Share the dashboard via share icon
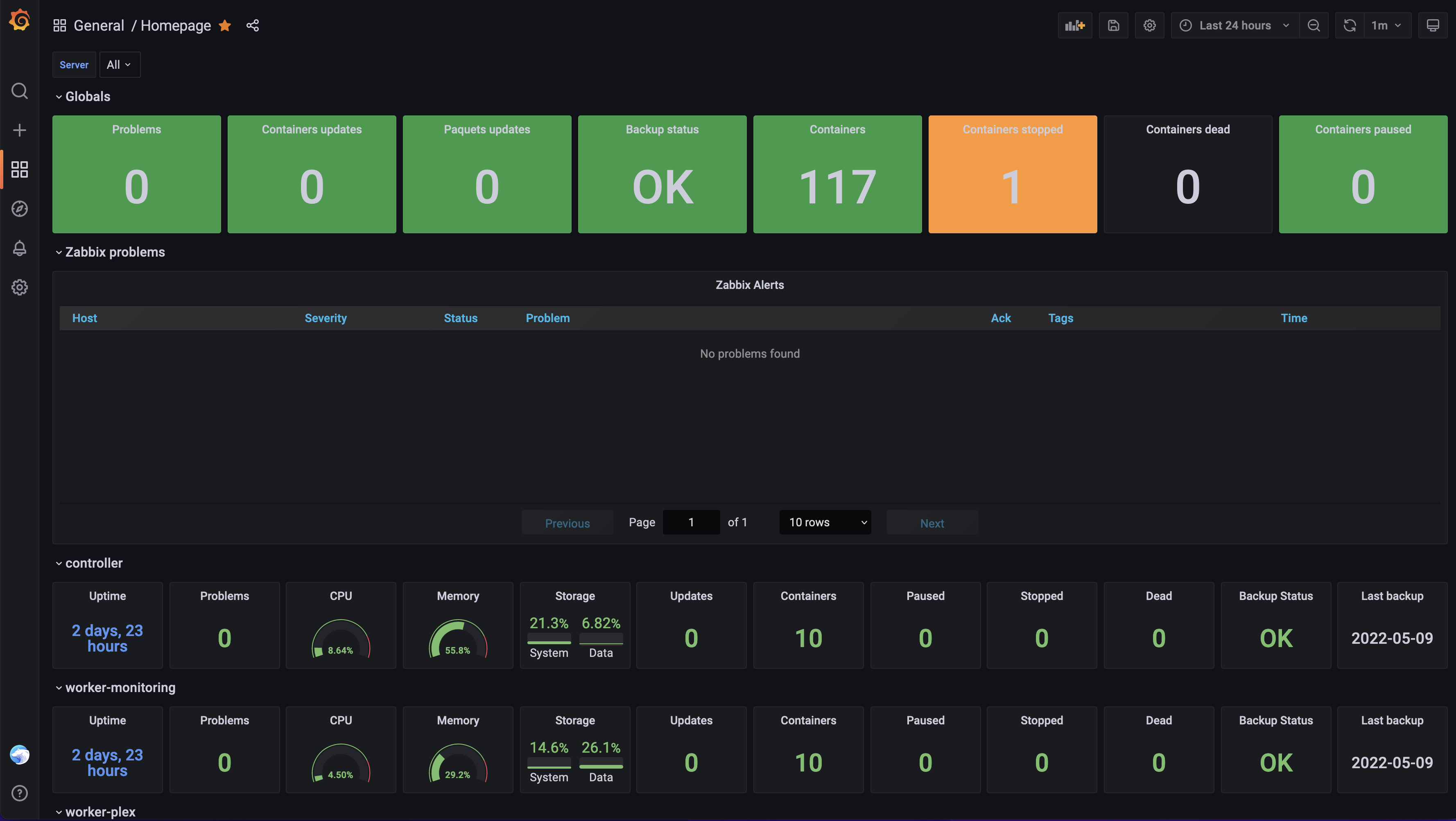Screen dimensions: 1456x821 253,25
